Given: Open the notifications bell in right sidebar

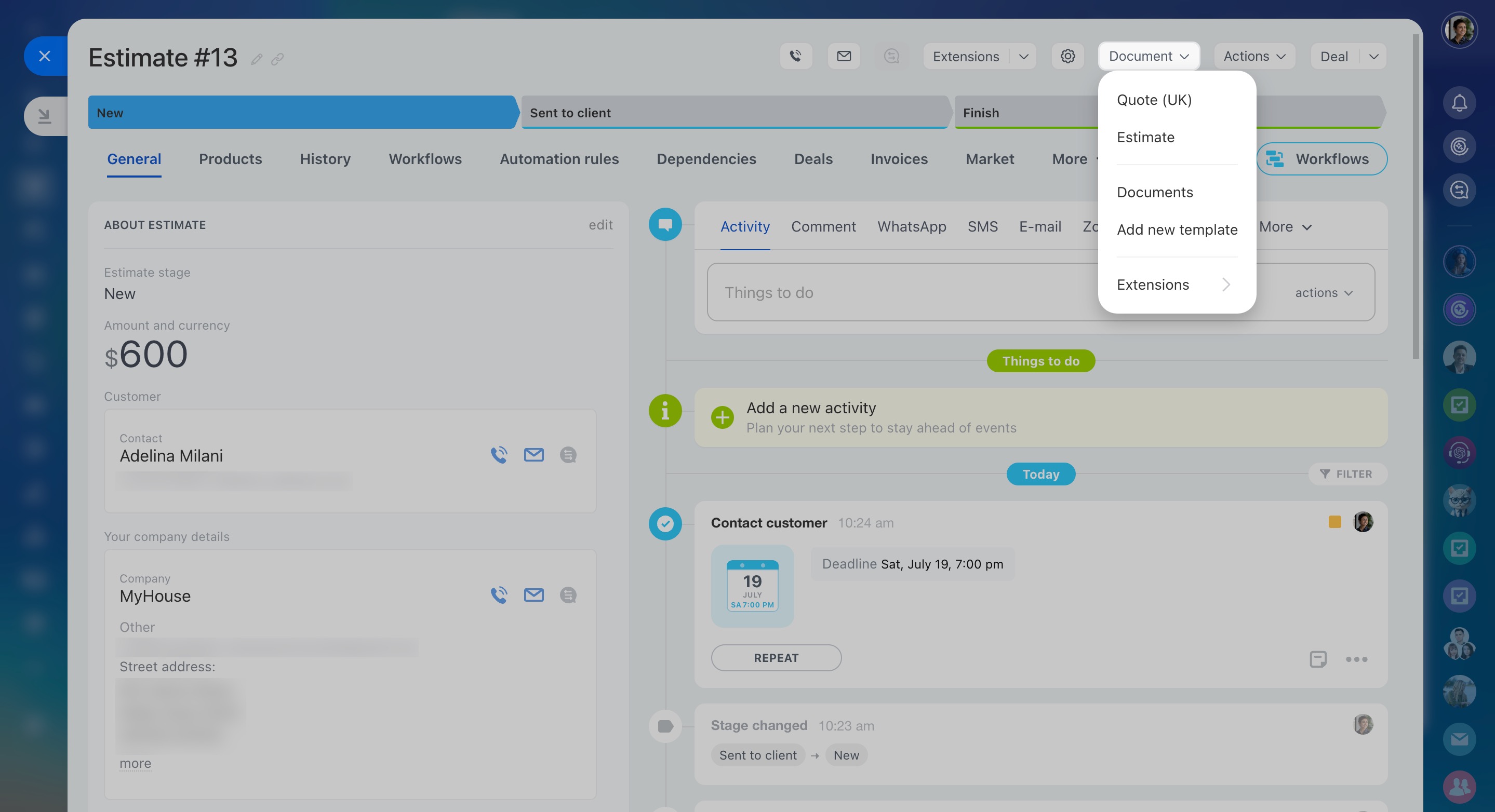Looking at the screenshot, I should tap(1459, 103).
